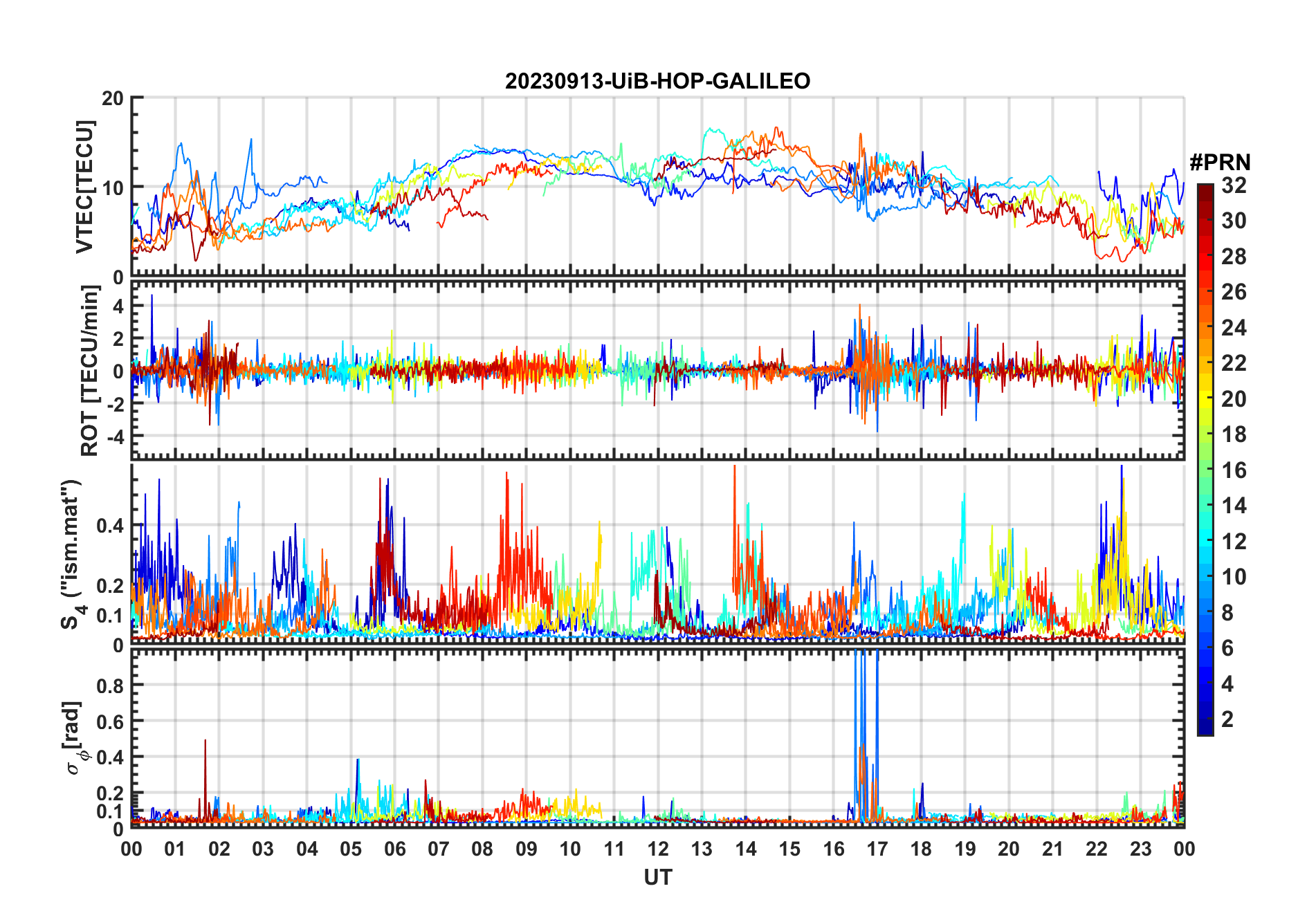Select the -2 tick on the ROT axis

tap(116, 405)
